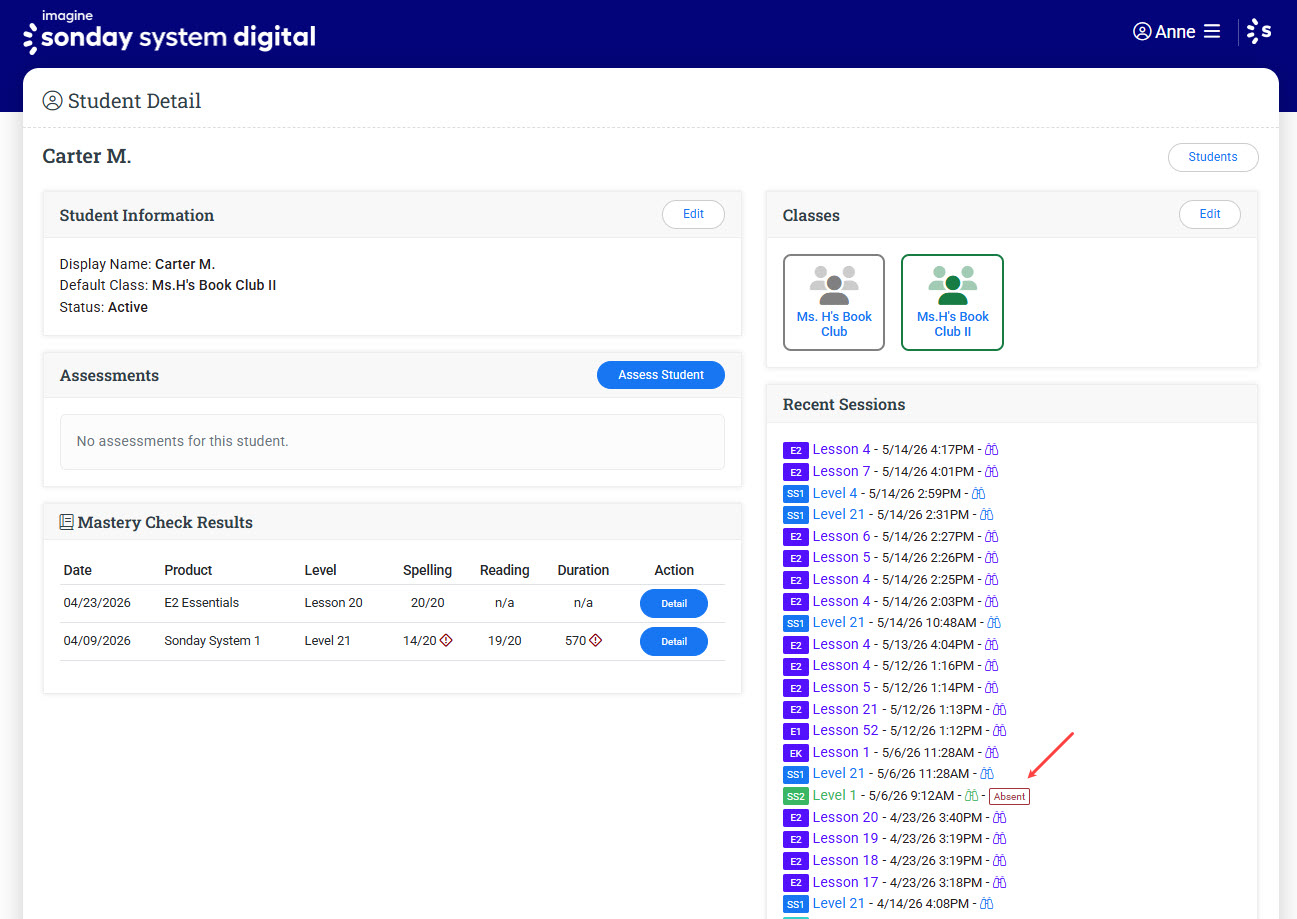Click green binoculars icon for Level 1 5/6/26 9:12AM
This screenshot has height=919, width=1297.
click(970, 796)
